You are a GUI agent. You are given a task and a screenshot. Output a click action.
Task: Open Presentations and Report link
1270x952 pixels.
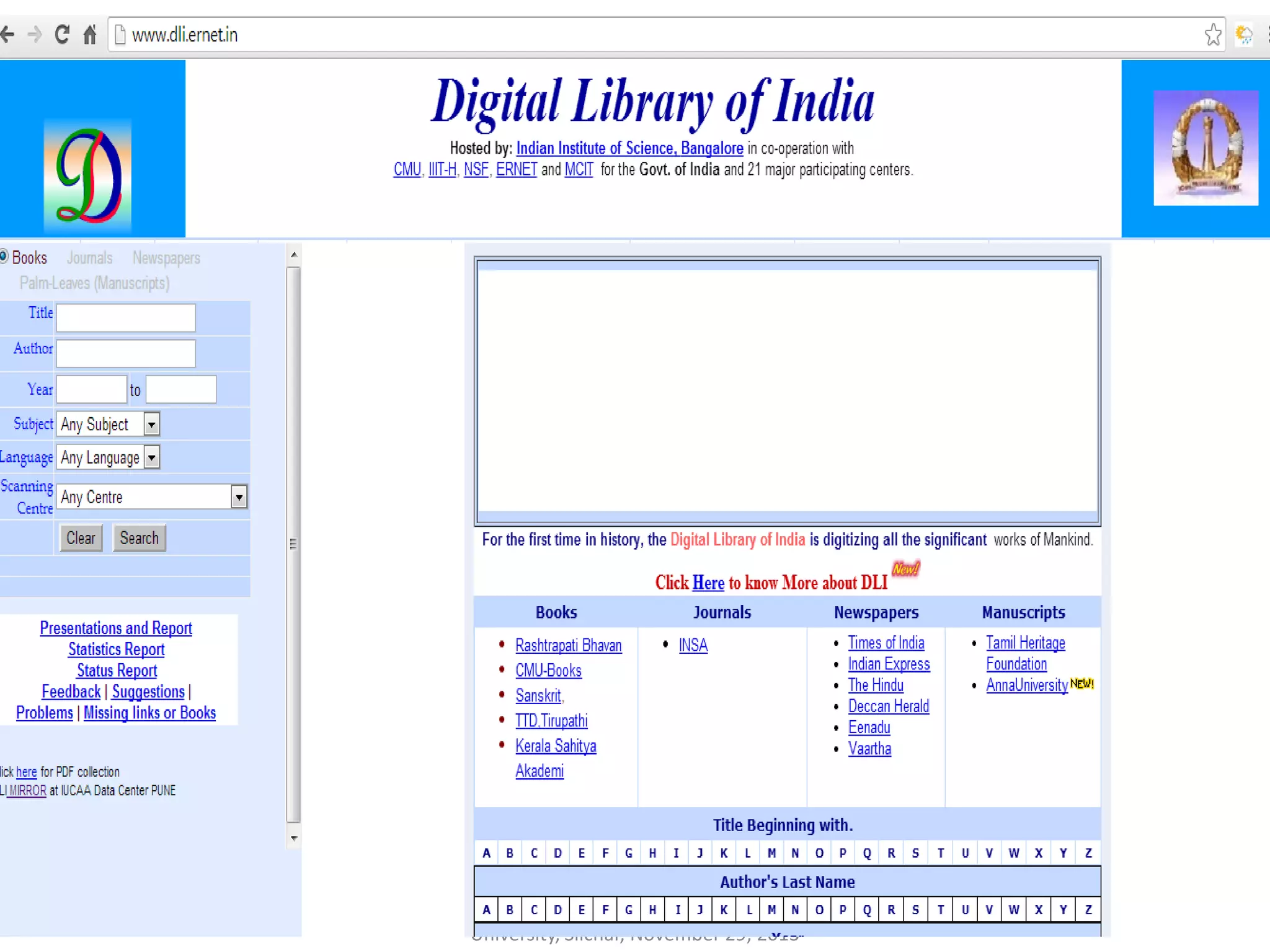tap(116, 628)
